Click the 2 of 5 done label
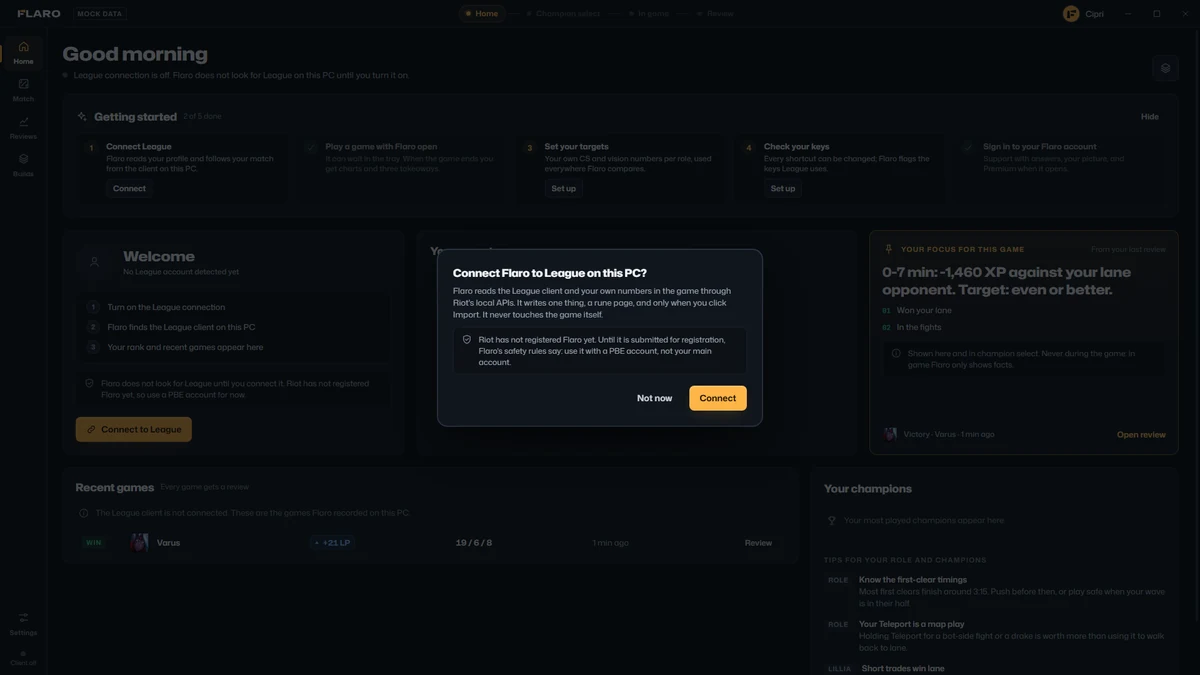This screenshot has width=1200, height=675. pos(202,117)
